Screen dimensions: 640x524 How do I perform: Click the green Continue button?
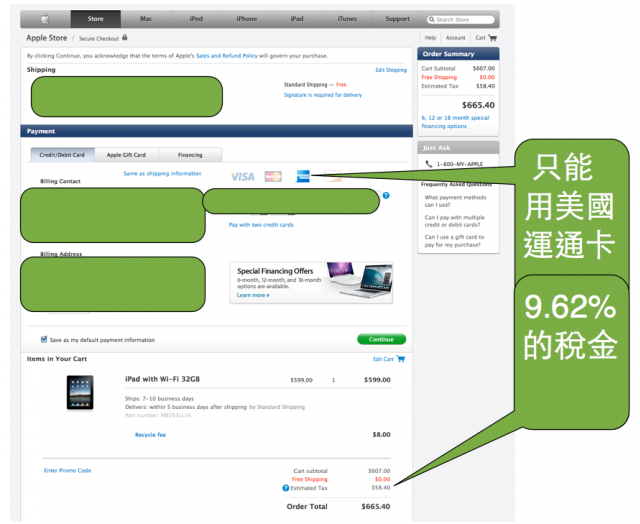point(382,339)
